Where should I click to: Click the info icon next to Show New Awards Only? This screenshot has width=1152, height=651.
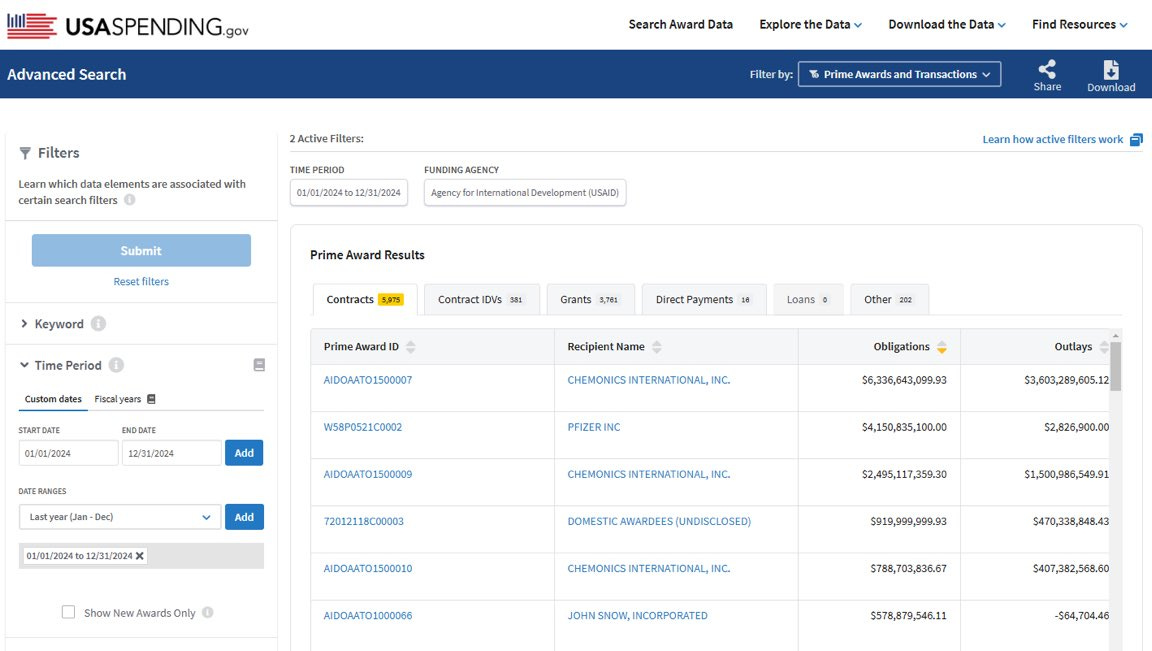coord(208,613)
